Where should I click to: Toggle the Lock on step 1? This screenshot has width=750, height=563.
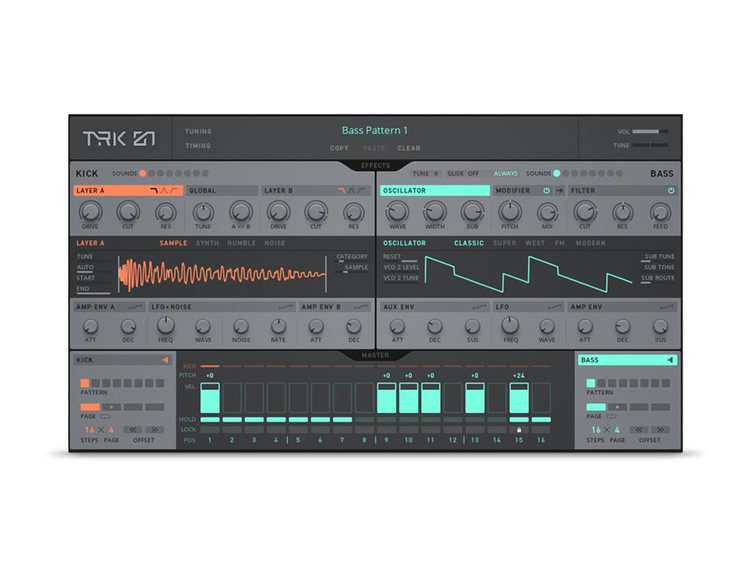210,430
